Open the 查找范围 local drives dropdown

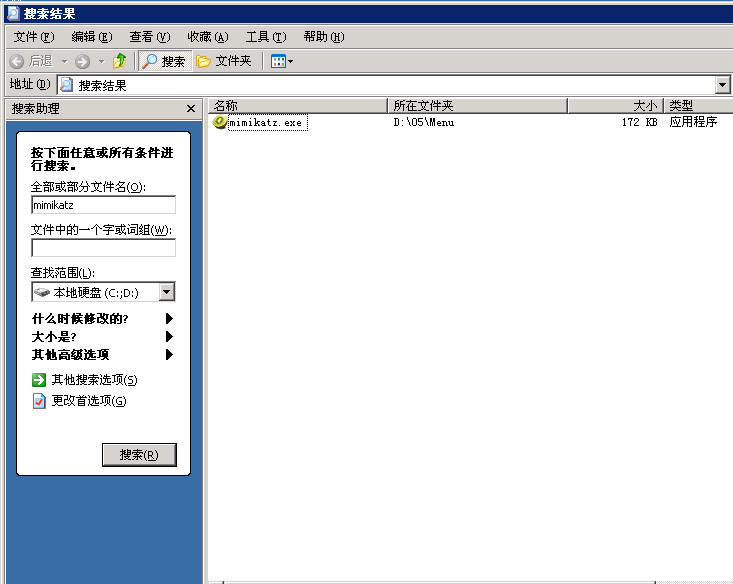coord(166,292)
